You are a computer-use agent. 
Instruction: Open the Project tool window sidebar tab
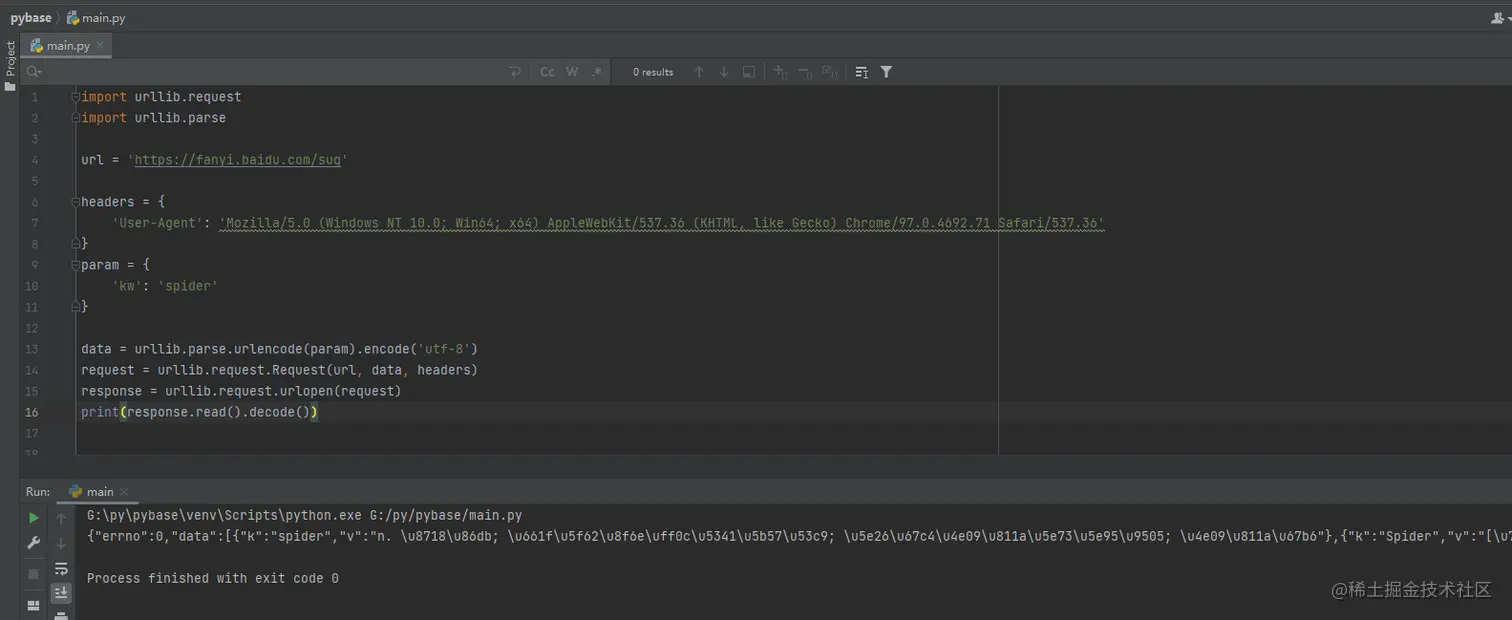click(x=10, y=59)
